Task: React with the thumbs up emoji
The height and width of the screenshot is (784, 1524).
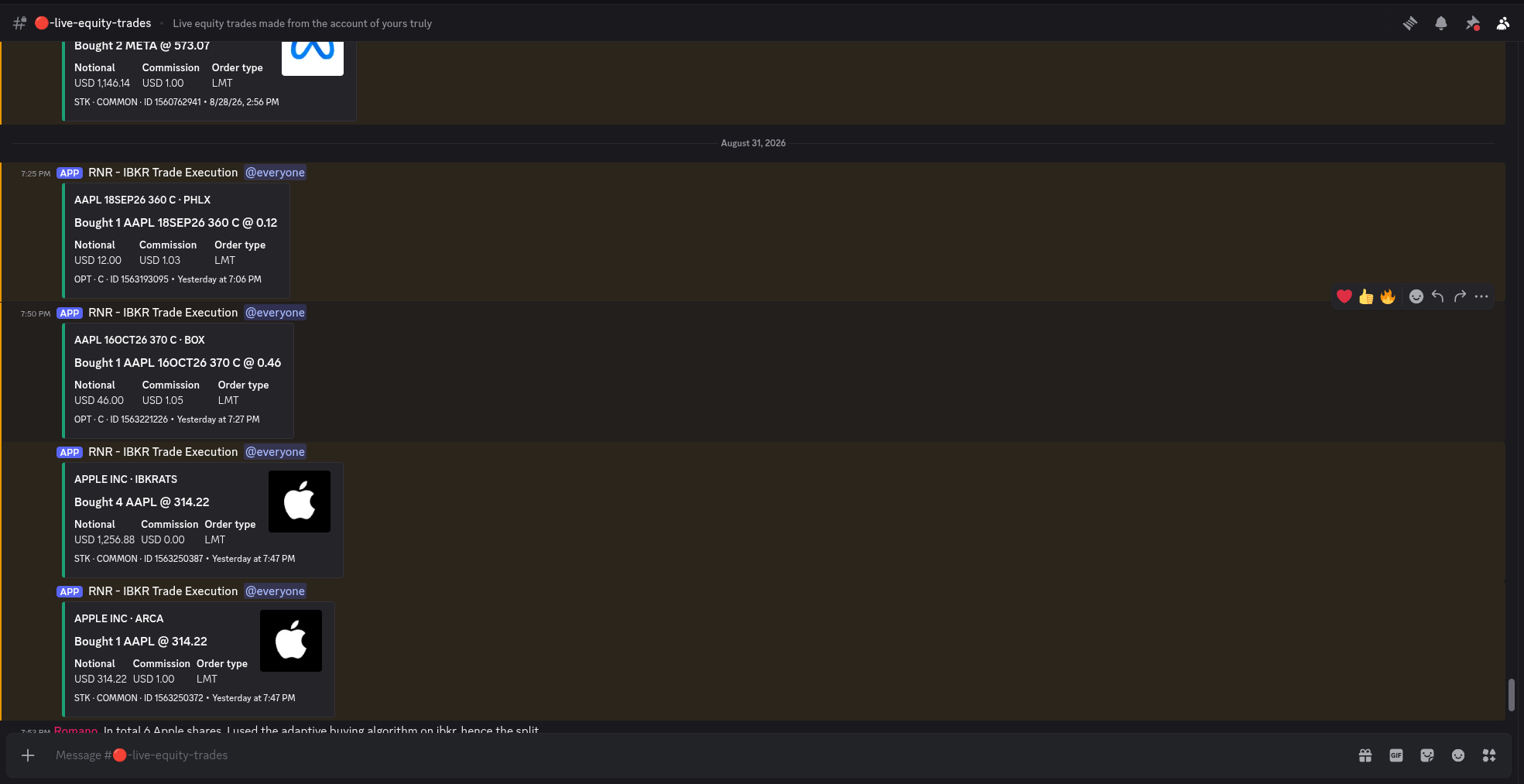Action: (1366, 296)
